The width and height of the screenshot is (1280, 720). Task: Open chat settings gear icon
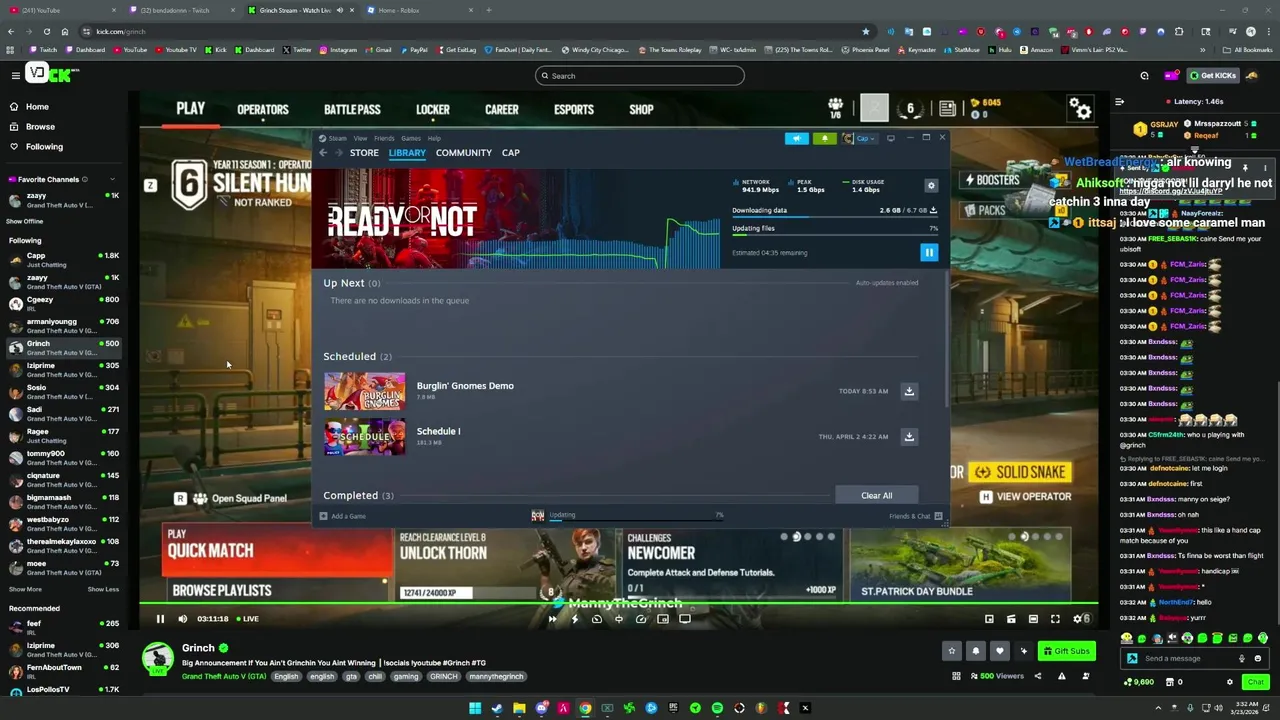click(1230, 682)
